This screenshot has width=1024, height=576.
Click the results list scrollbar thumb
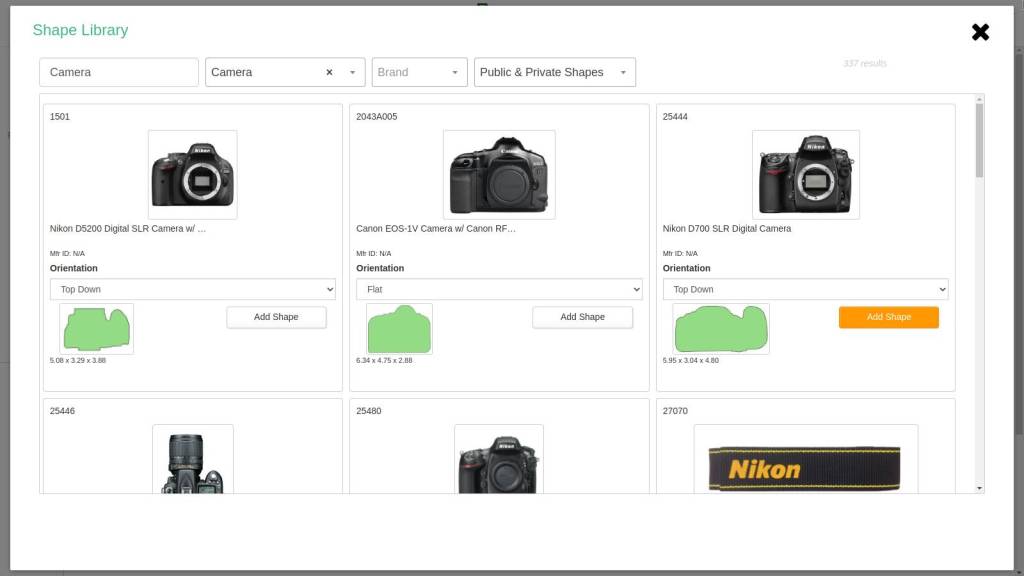(x=979, y=140)
